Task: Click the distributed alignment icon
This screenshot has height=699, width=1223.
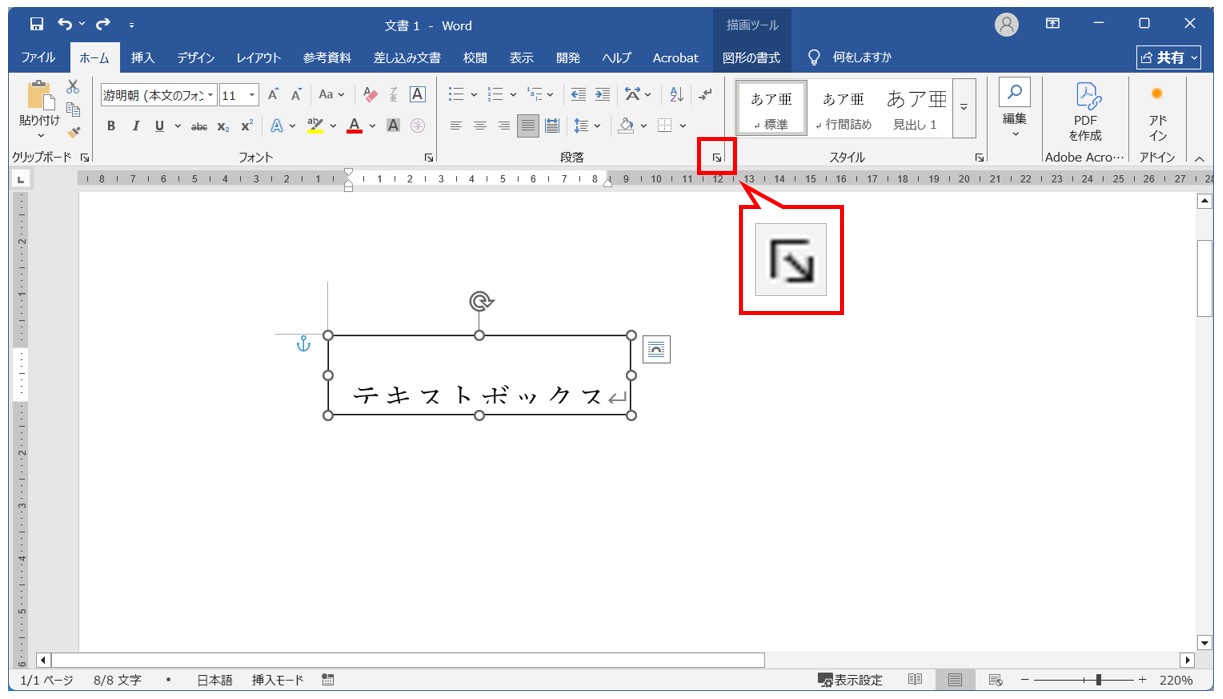Action: point(552,126)
